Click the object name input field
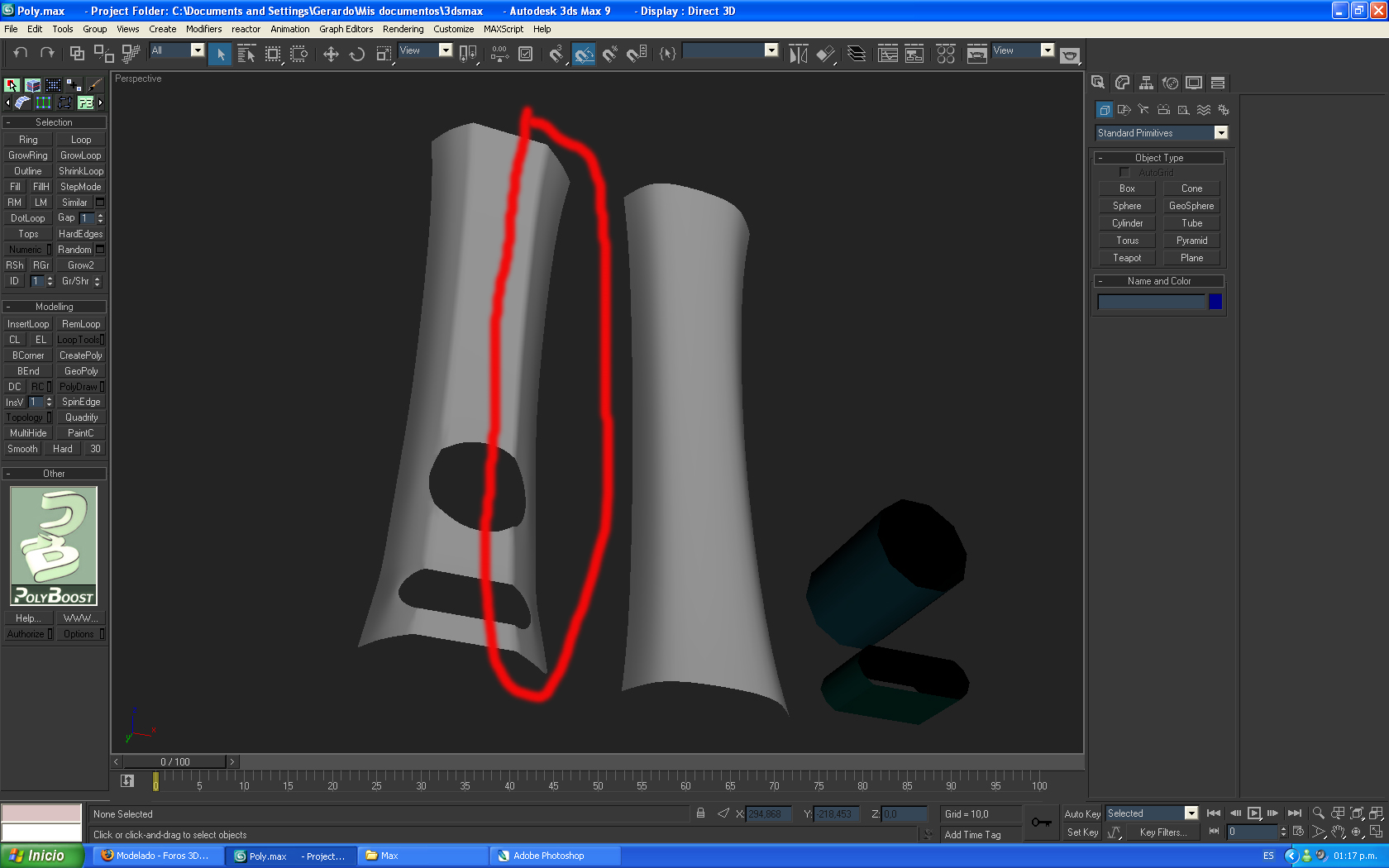Image resolution: width=1389 pixels, height=868 pixels. pyautogui.click(x=1151, y=302)
